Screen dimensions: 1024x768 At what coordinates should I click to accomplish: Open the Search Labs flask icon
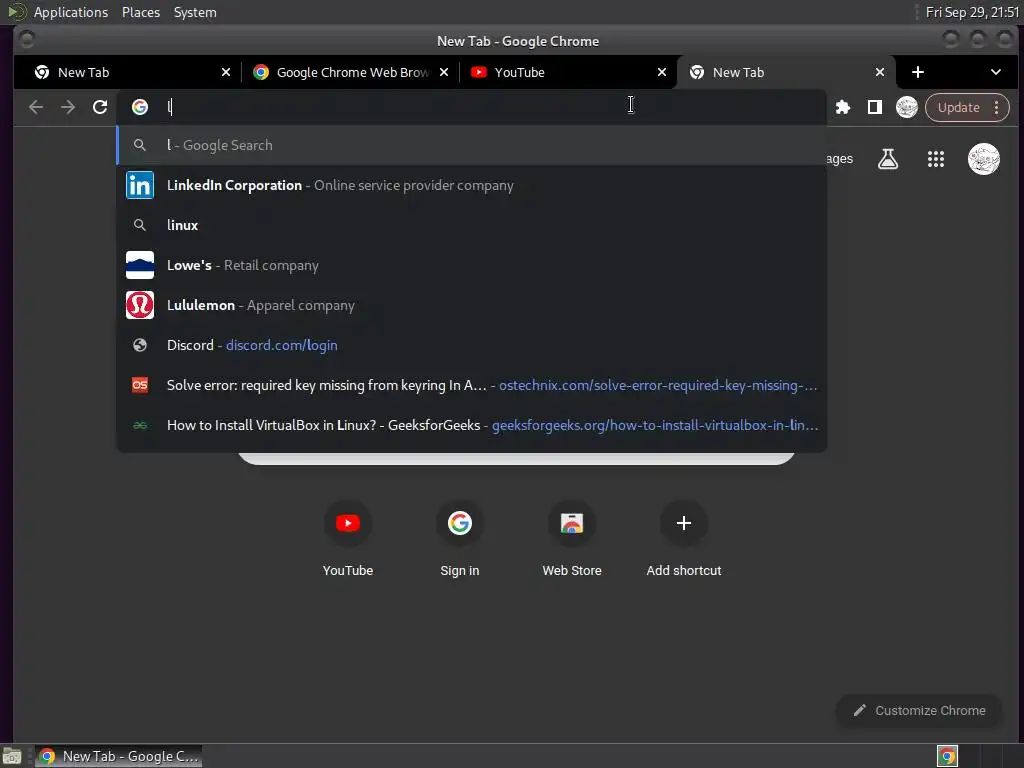click(888, 159)
